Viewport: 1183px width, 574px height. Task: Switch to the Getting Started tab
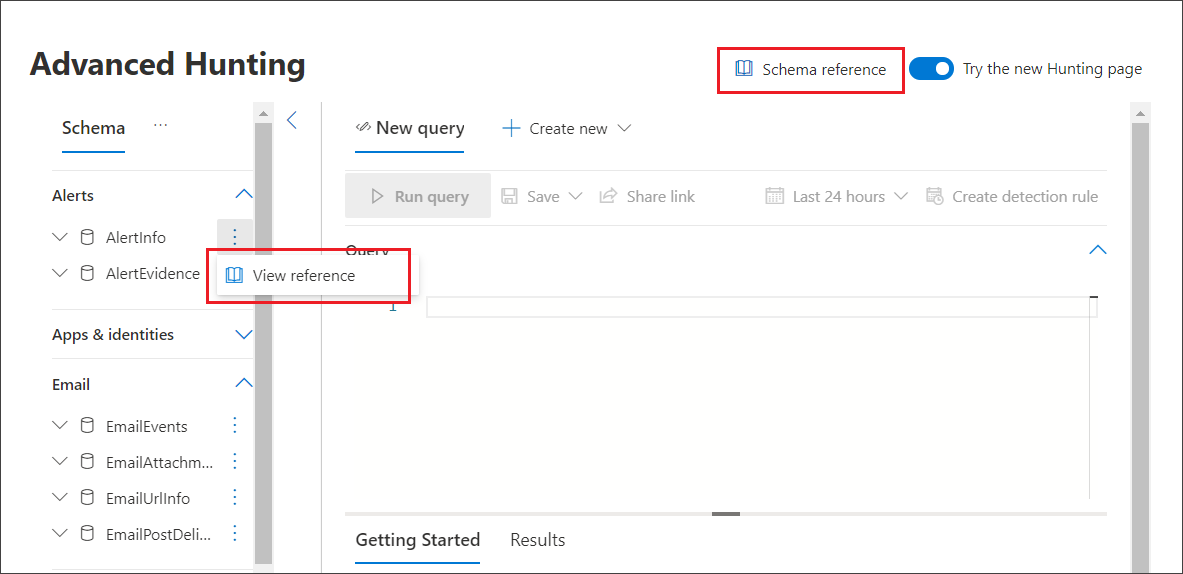tap(417, 540)
